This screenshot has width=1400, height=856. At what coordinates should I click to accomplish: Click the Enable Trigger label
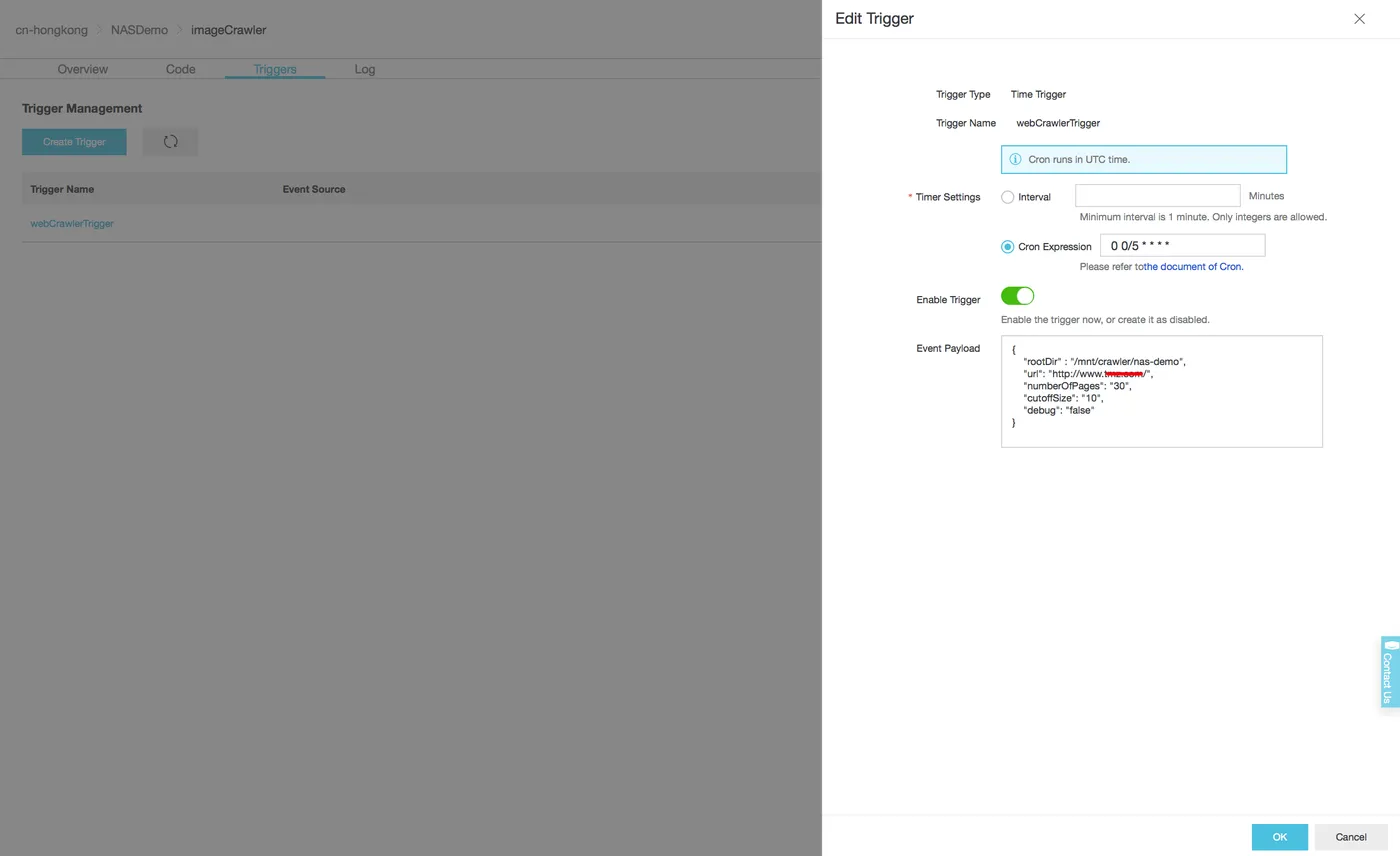948,300
